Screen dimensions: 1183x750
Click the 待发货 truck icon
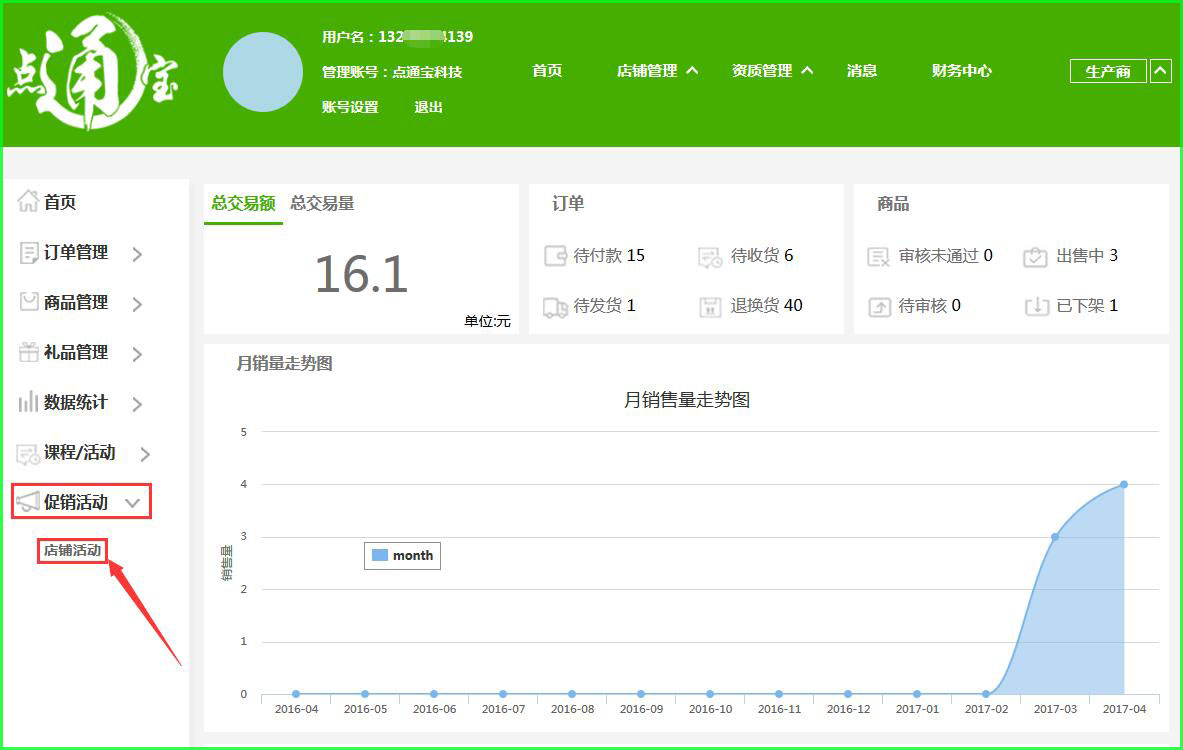[x=555, y=306]
